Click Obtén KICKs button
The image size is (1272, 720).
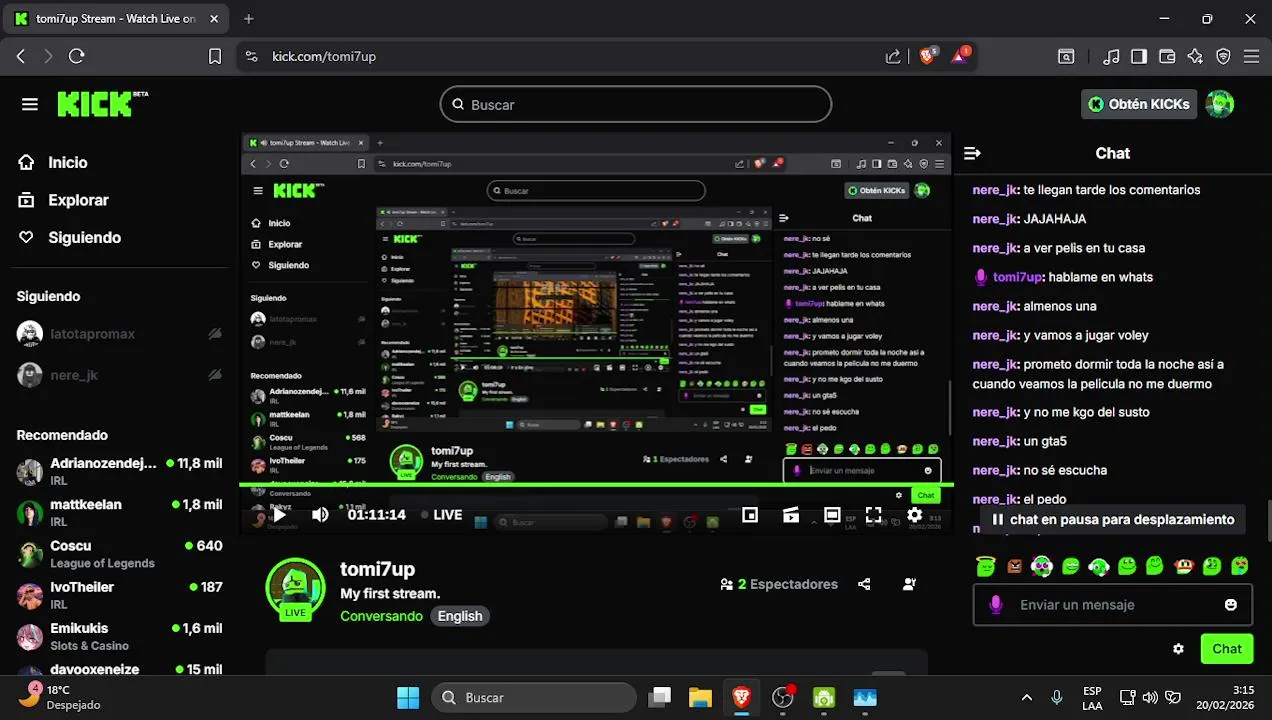click(1139, 104)
